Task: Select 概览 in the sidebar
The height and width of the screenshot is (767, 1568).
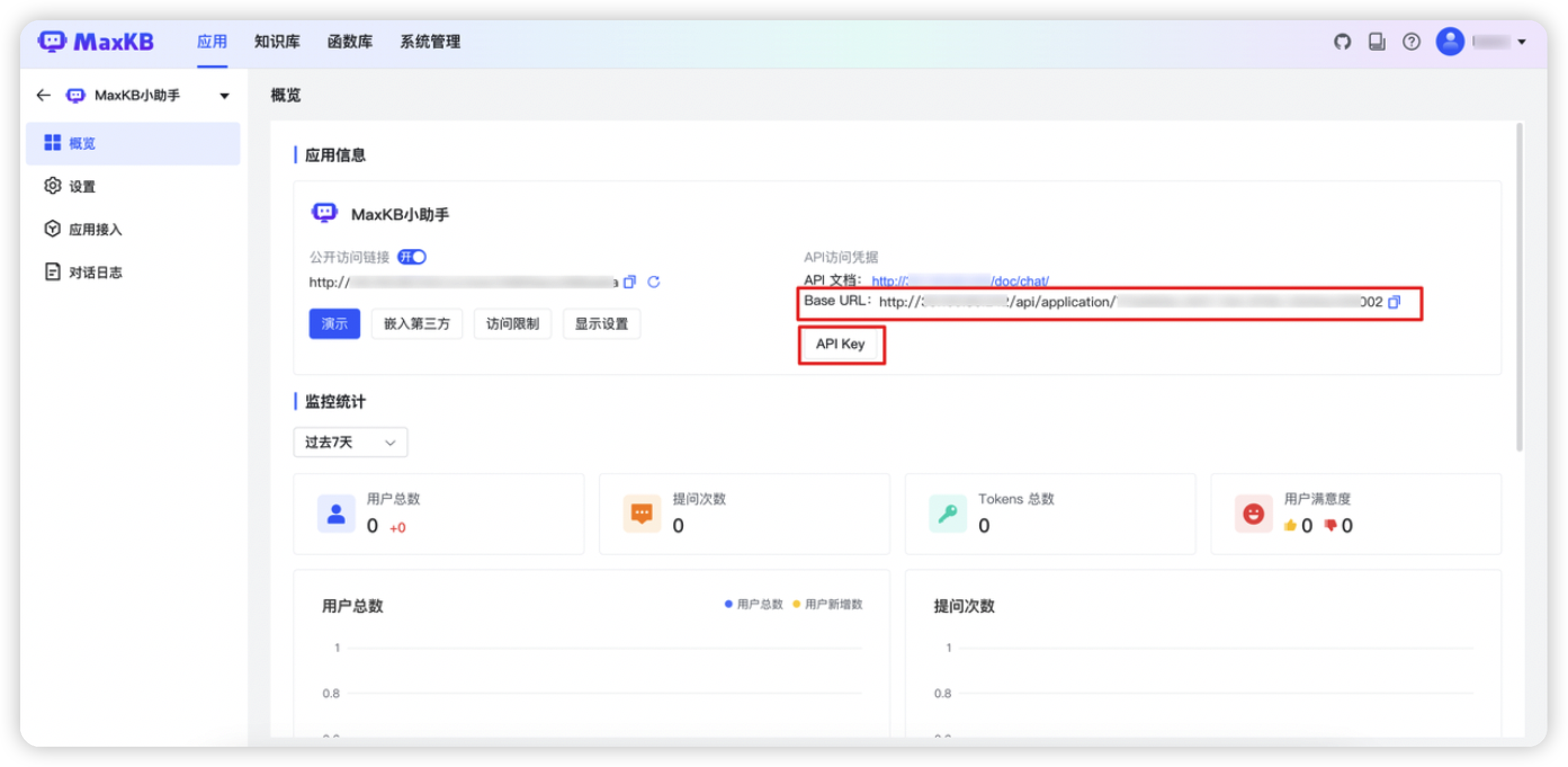Action: [x=133, y=143]
